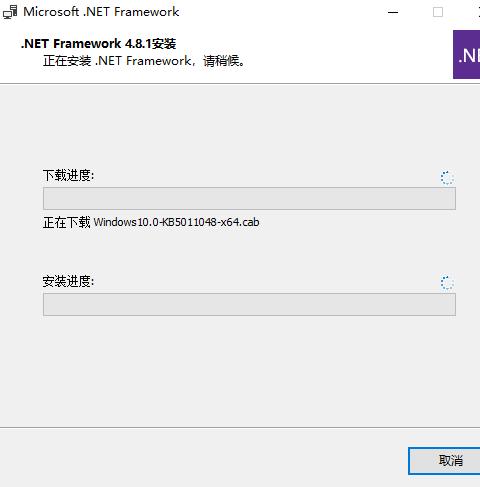Image resolution: width=480 pixels, height=487 pixels.
Task: Click the 取消 cancel button
Action: [445, 461]
